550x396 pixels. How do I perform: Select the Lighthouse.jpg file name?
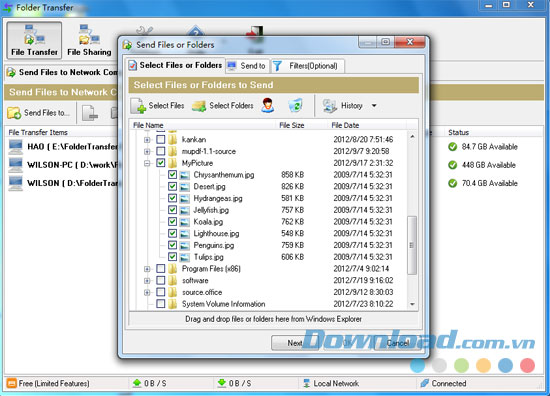click(216, 234)
